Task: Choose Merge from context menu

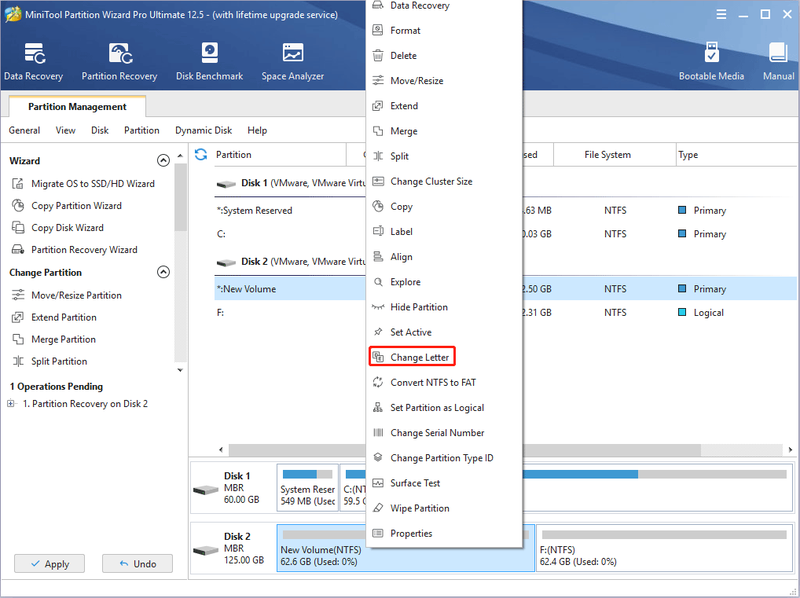Action: (444, 131)
